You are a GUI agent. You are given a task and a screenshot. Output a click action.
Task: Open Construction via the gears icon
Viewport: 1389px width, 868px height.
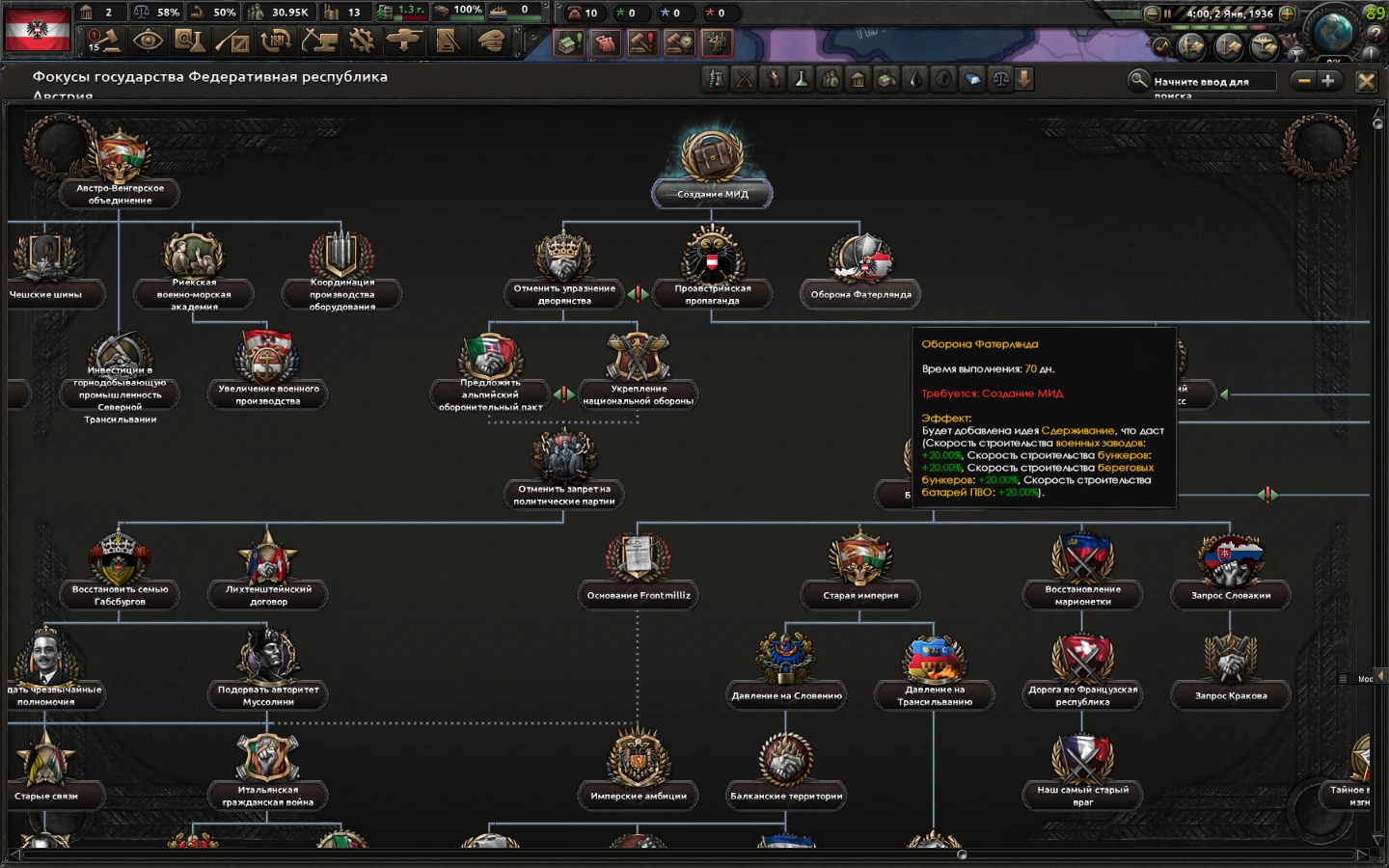coord(364,43)
